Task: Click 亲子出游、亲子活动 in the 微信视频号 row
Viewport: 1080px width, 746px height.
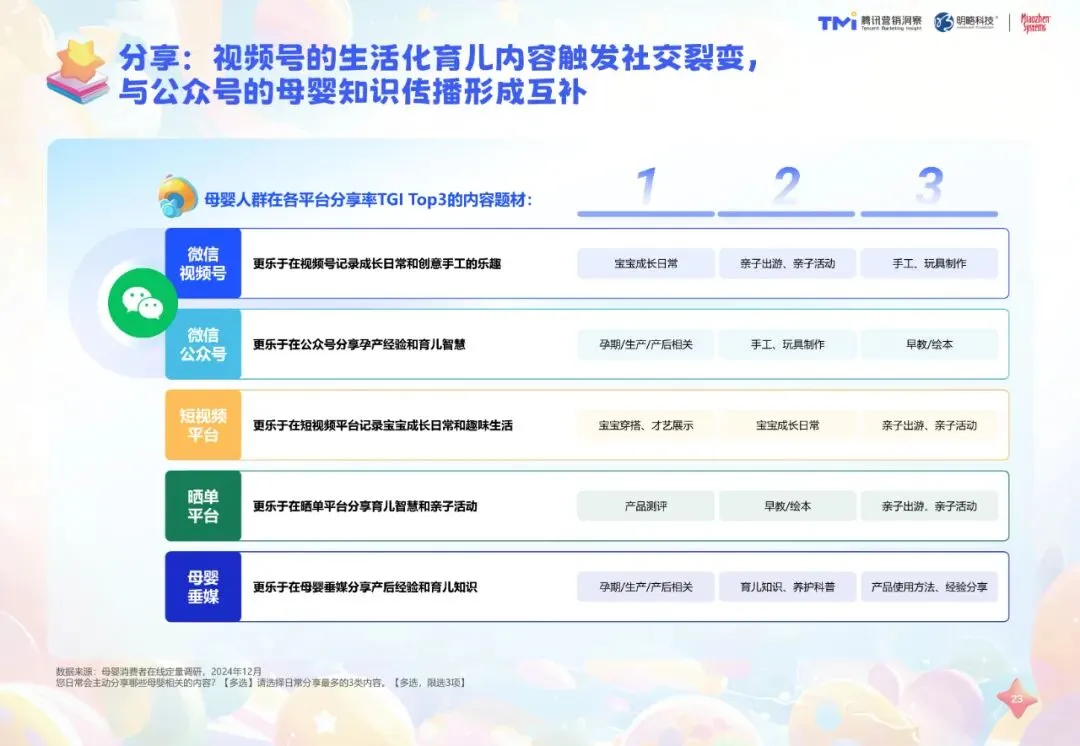Action: pos(787,263)
